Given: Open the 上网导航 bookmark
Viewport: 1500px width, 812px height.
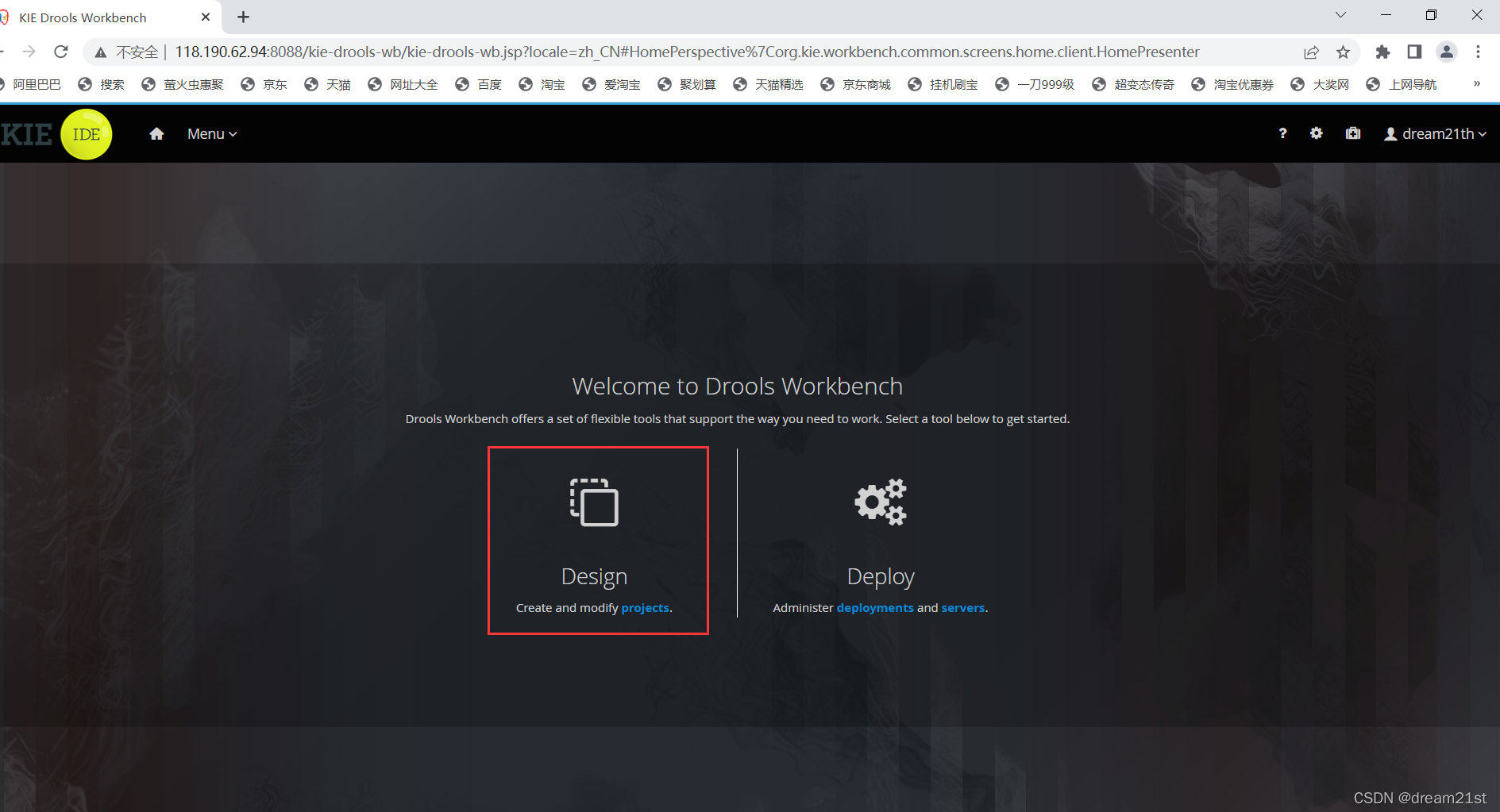Looking at the screenshot, I should [1402, 84].
